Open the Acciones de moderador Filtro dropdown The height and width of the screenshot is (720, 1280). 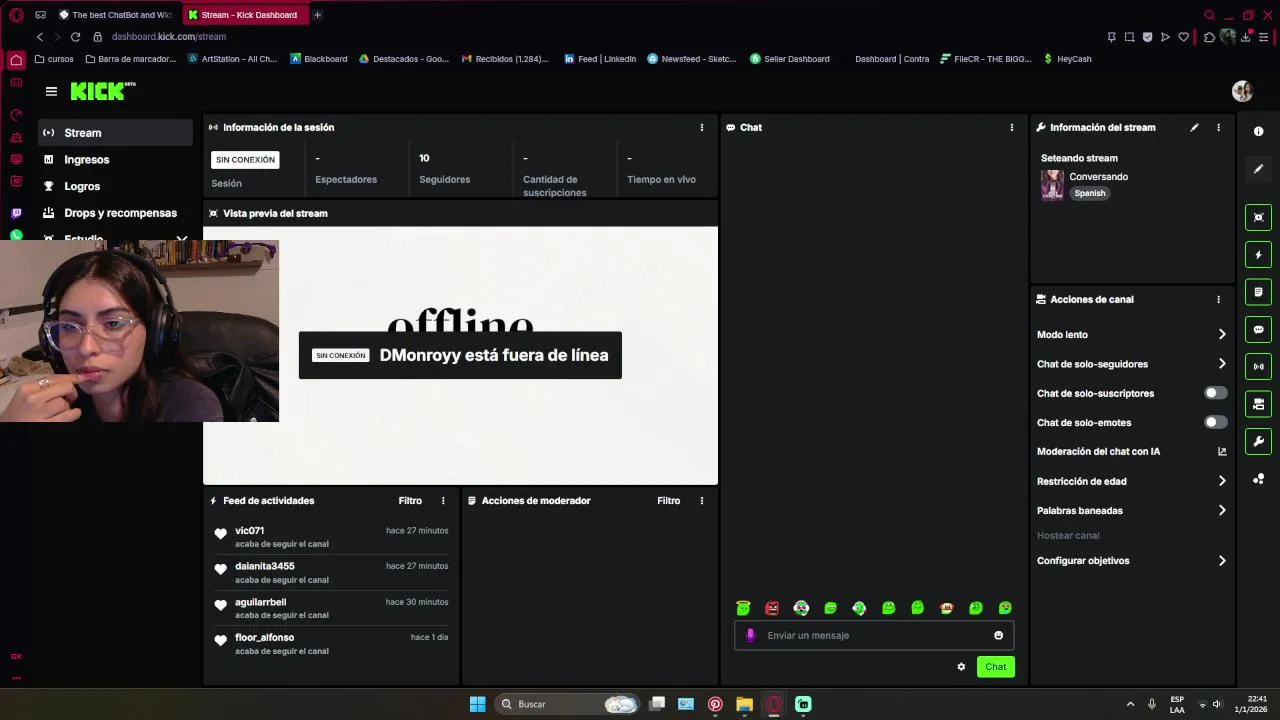(x=668, y=500)
